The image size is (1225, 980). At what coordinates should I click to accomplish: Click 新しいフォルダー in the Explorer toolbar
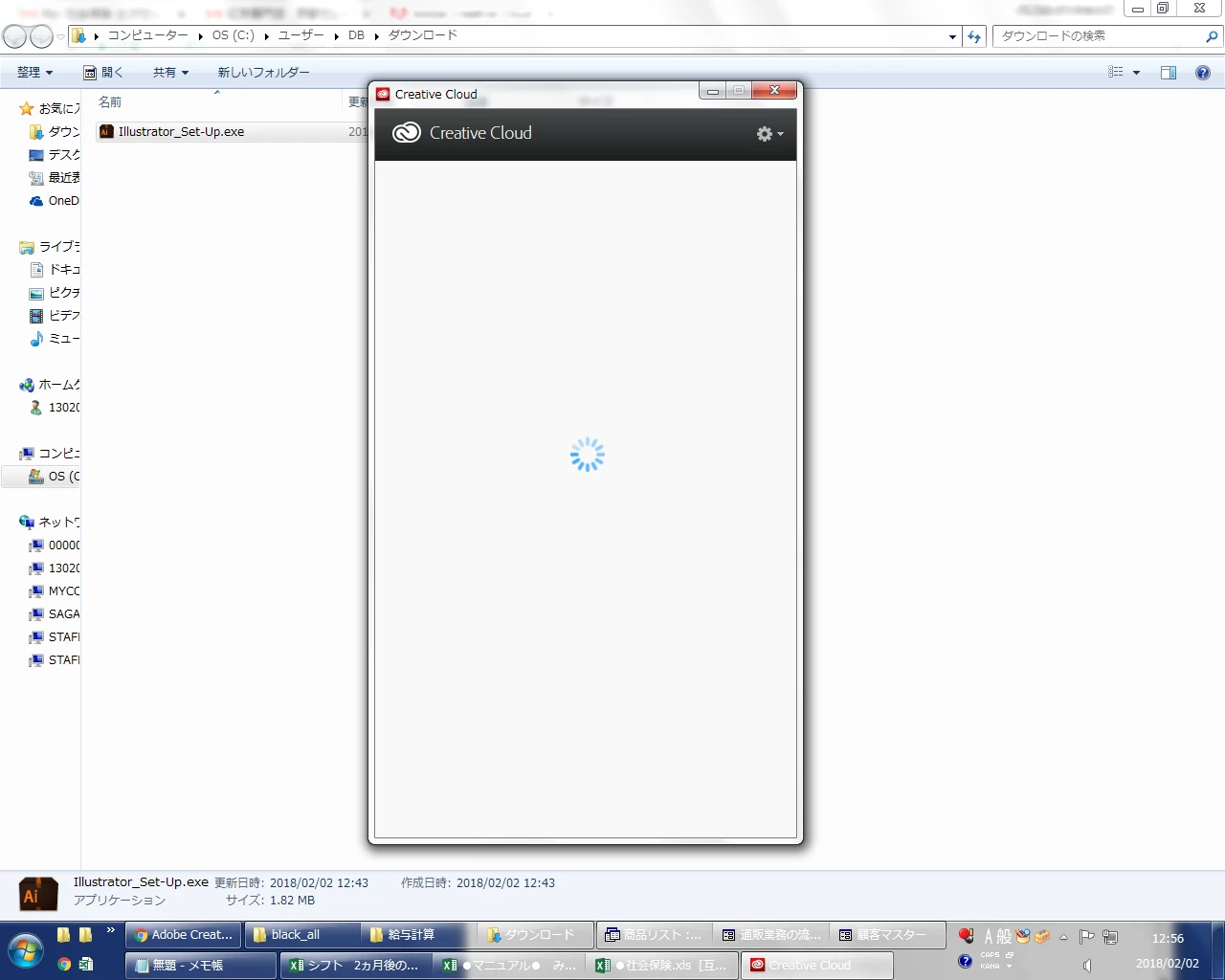click(x=263, y=72)
